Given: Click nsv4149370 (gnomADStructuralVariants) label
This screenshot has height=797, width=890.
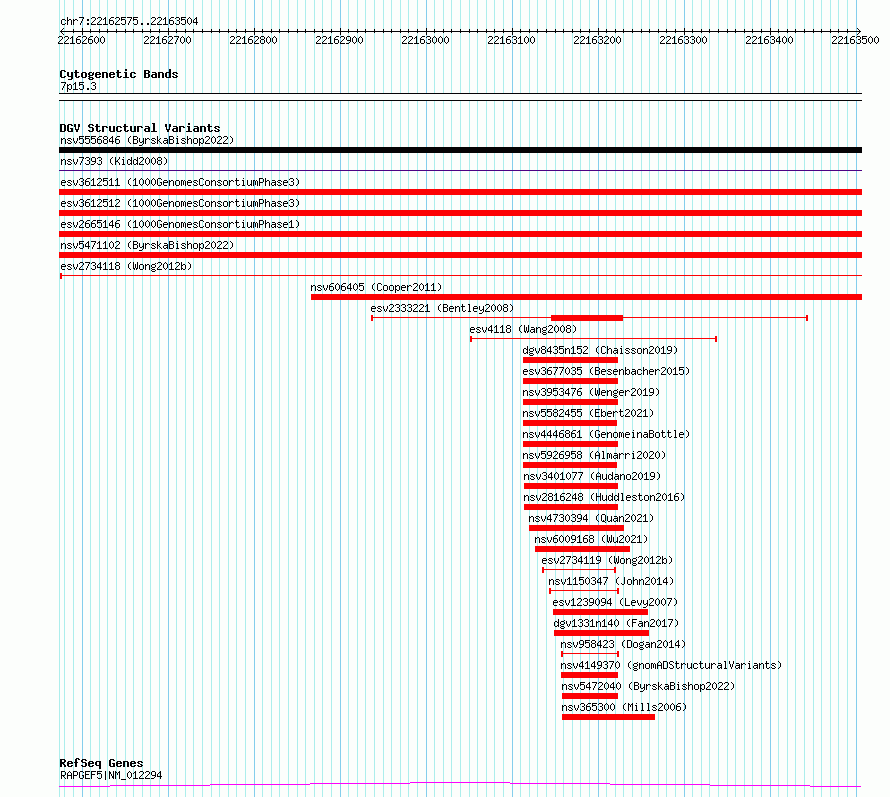Looking at the screenshot, I should (x=671, y=665).
